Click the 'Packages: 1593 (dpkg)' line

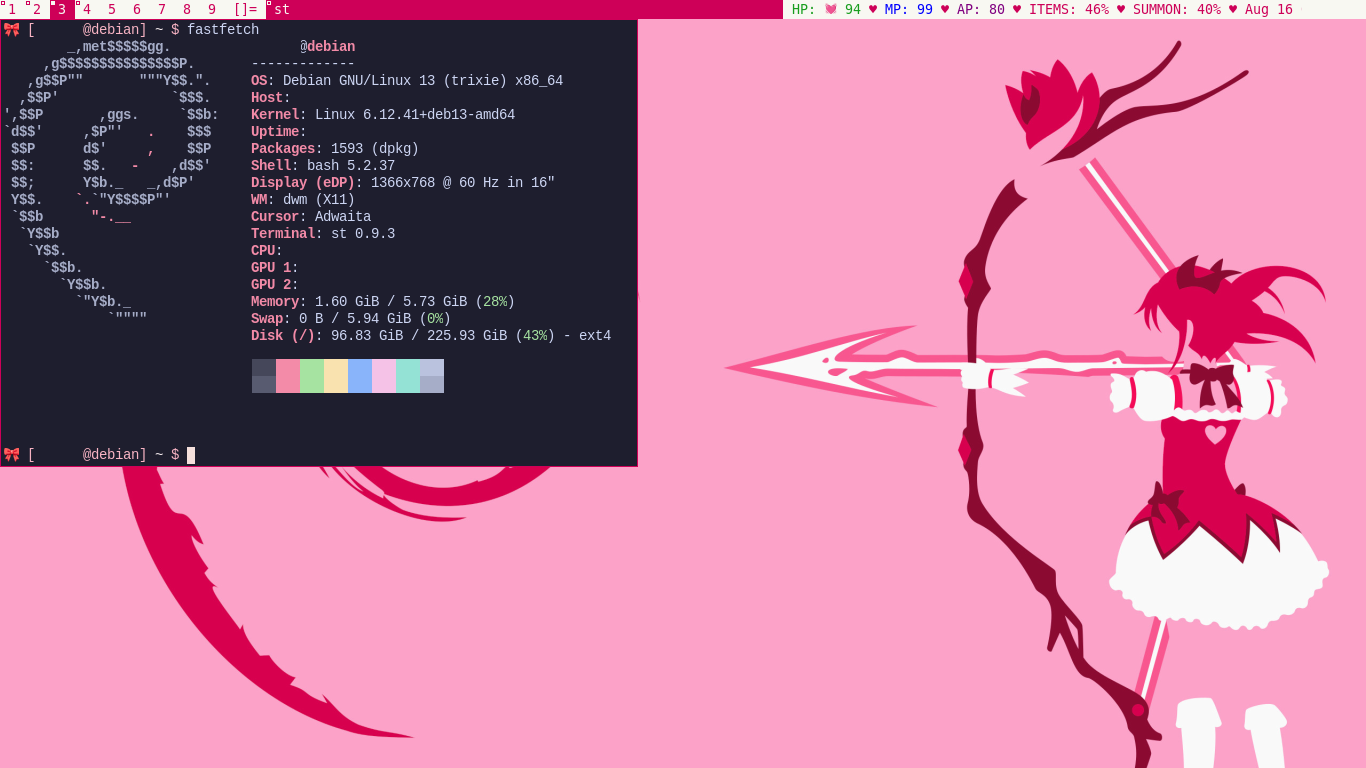point(335,149)
